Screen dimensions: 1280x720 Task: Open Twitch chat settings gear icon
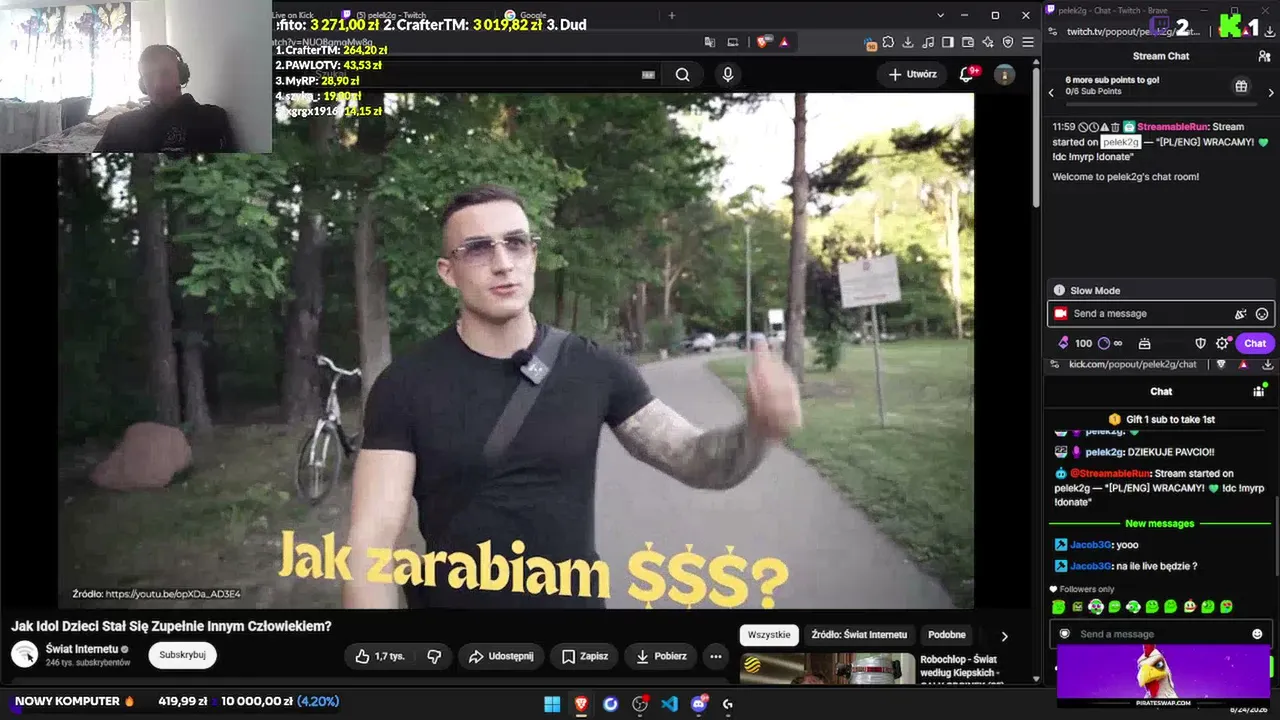tap(1222, 343)
